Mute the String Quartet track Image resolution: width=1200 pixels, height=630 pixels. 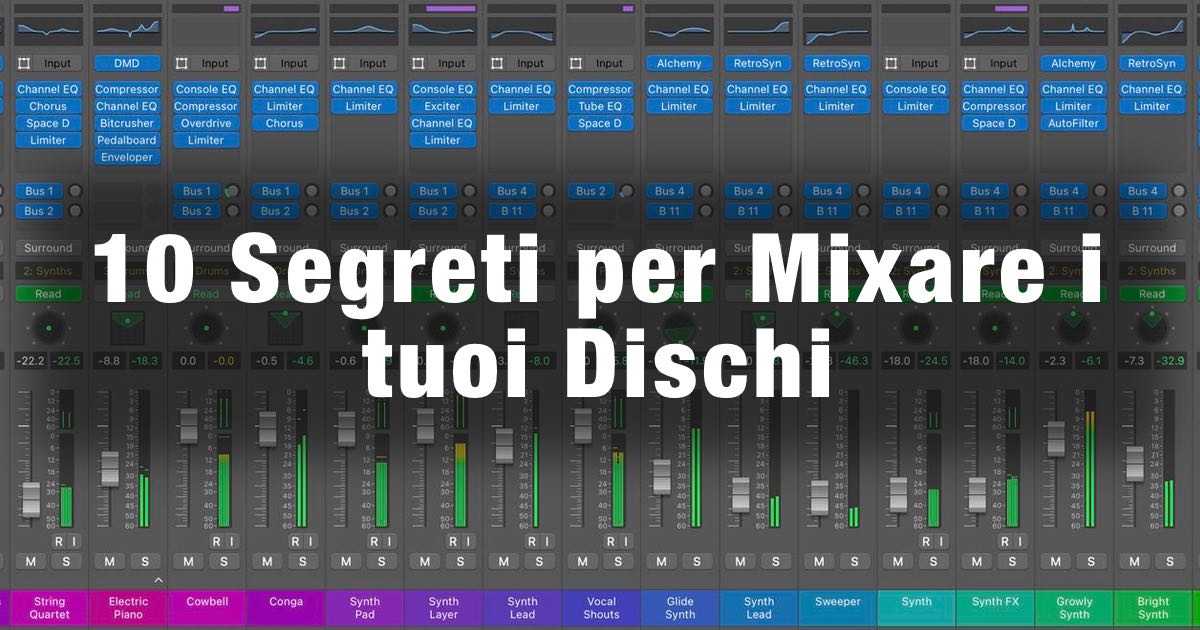point(30,561)
